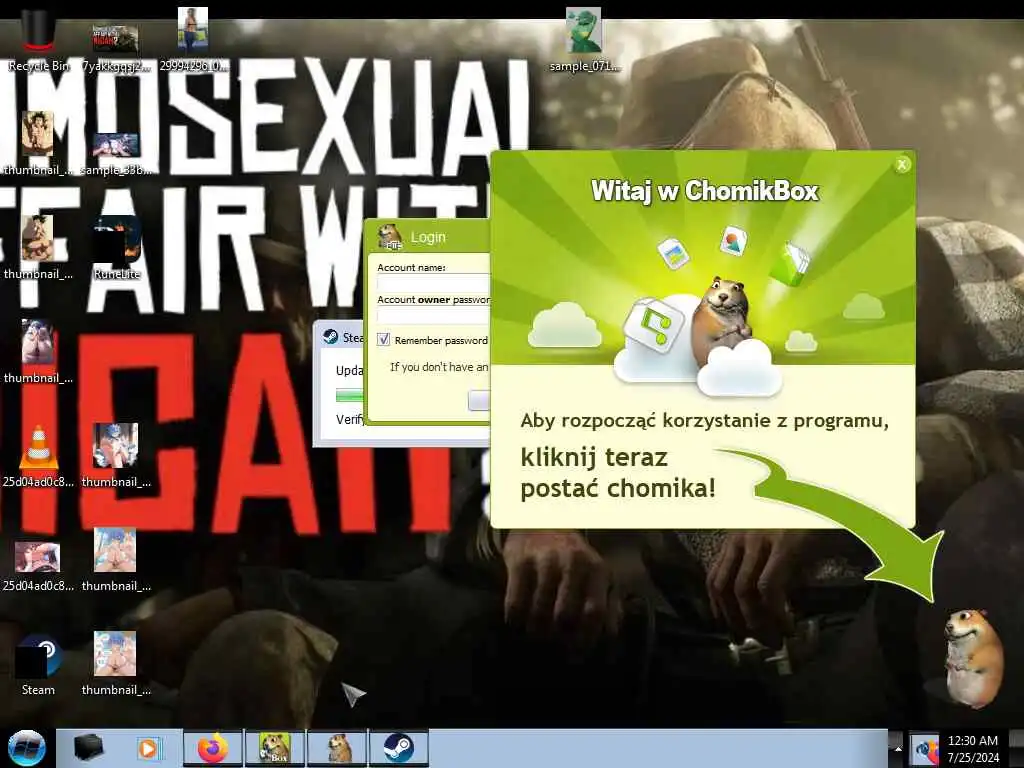Switch to ChomikBox taskbar button labeled Box
This screenshot has height=768, width=1024.
click(275, 748)
